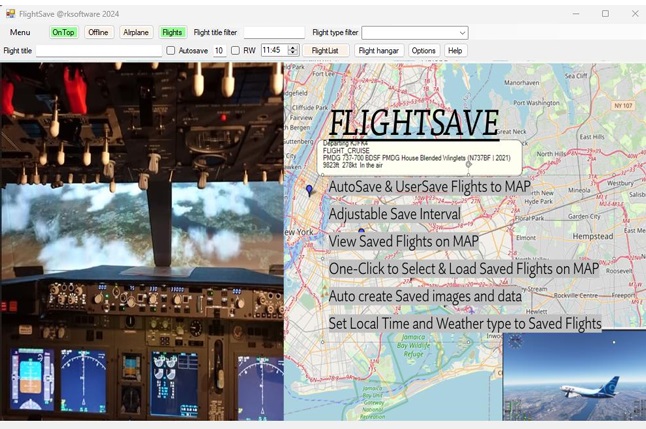Image resolution: width=646 pixels, height=429 pixels.
Task: Click the FLIGHT_CRUISE flight info tooltip
Action: tap(419, 158)
